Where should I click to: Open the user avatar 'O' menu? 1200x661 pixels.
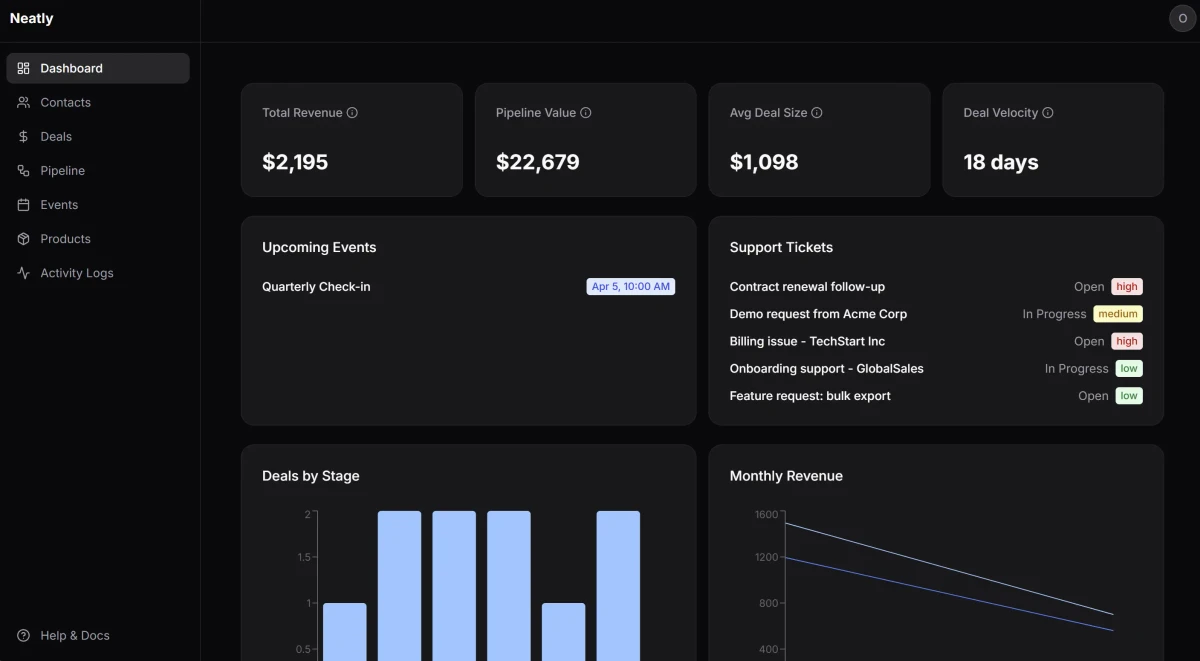pyautogui.click(x=1183, y=19)
